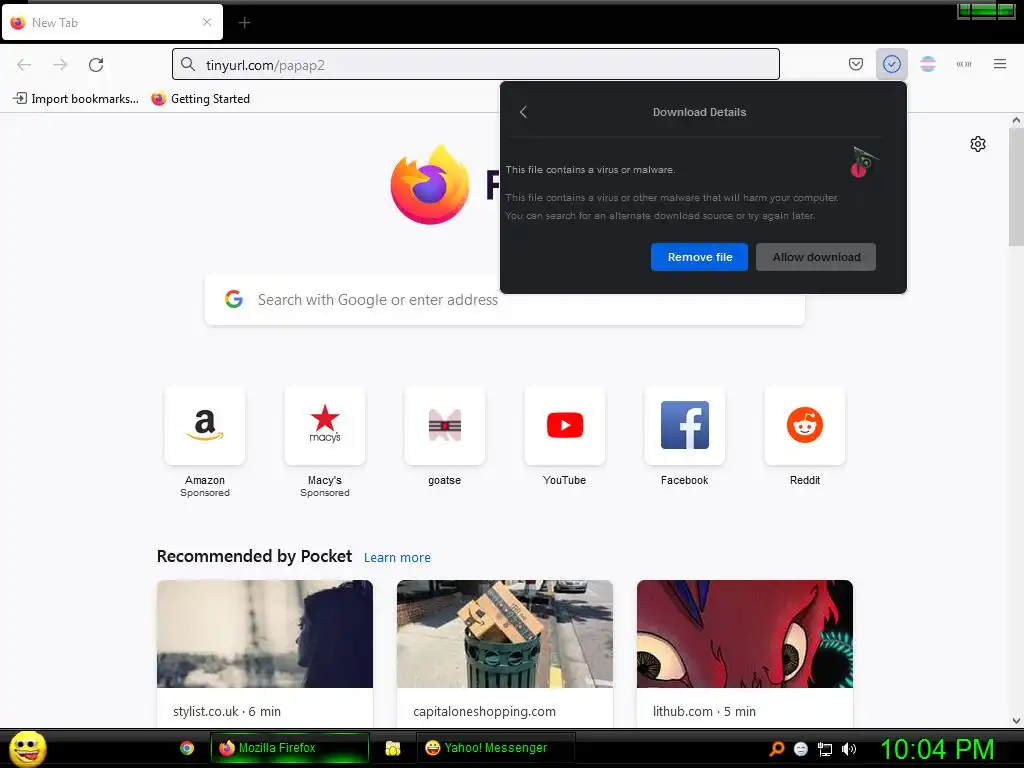This screenshot has width=1024, height=768.
Task: Click the tinyurl.com address bar
Action: (x=476, y=64)
